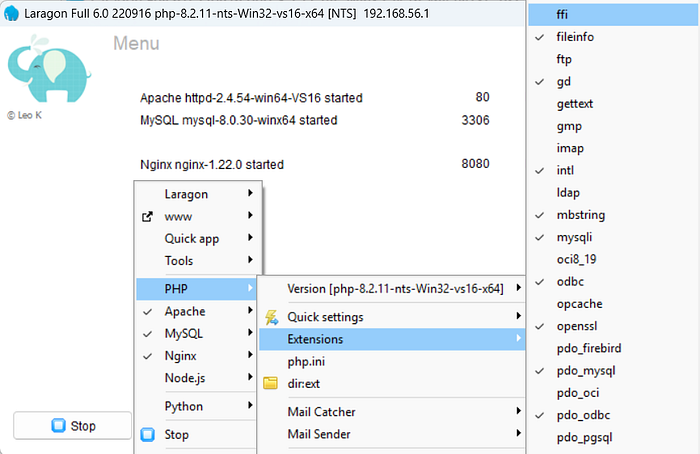Click the © Leo K credit text

[x=25, y=115]
